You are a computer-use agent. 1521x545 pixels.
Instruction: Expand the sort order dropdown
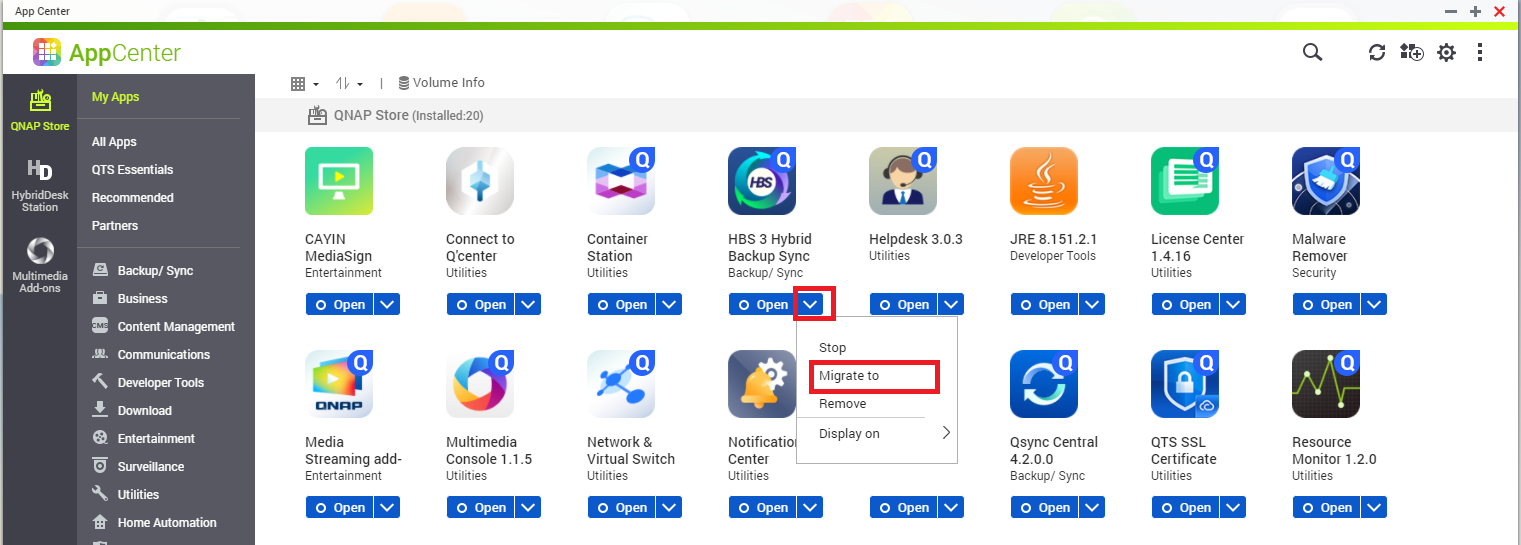coord(349,83)
